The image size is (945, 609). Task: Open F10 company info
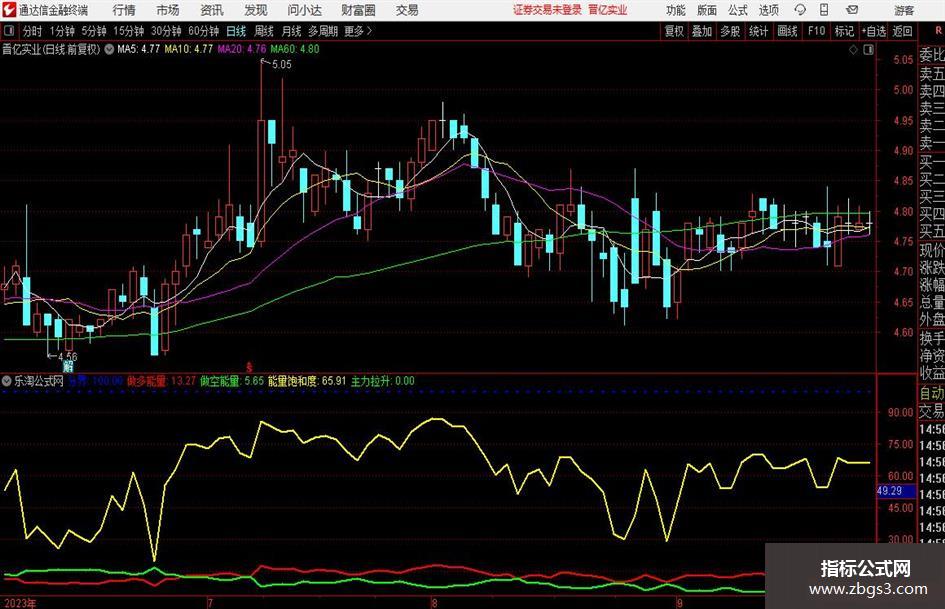click(x=816, y=31)
